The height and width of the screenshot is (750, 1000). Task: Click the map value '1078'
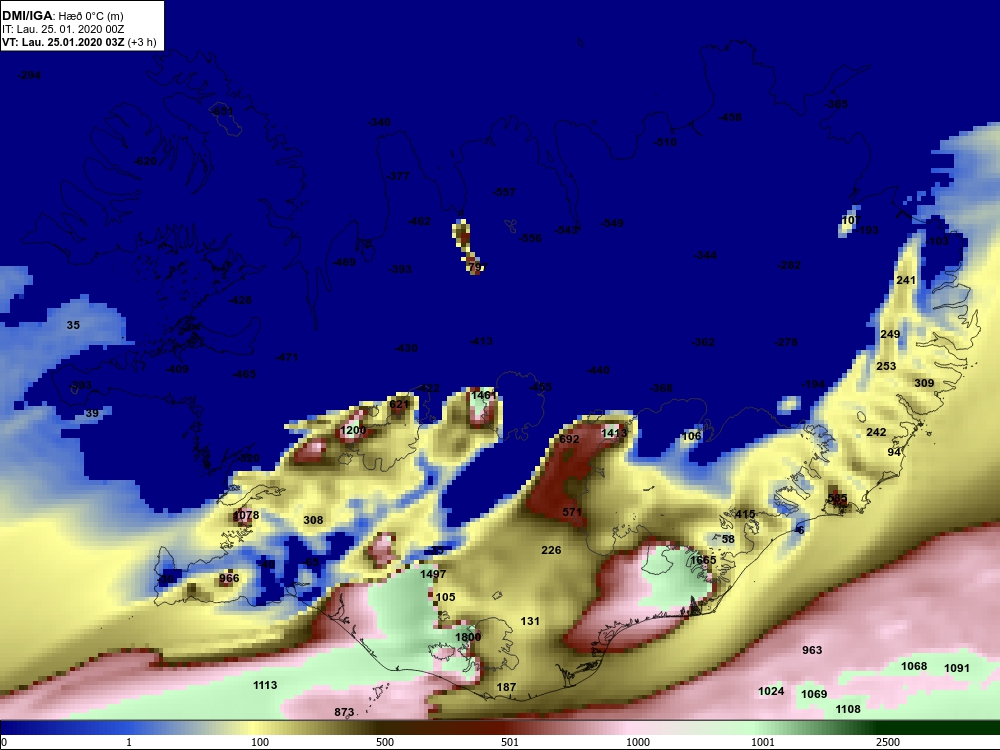[246, 515]
